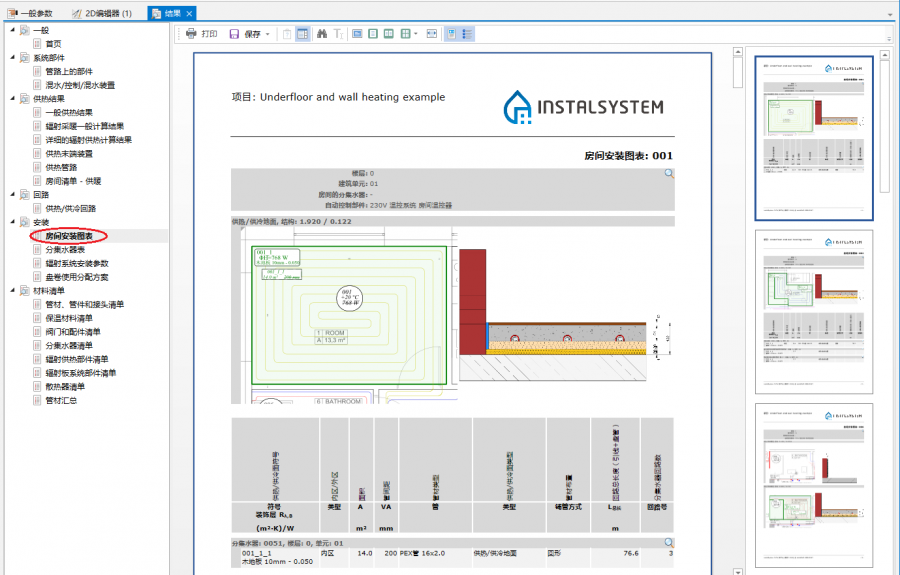Image resolution: width=900 pixels, height=575 pixels.
Task: Open the 管材汇总 report item
Action: click(x=61, y=400)
